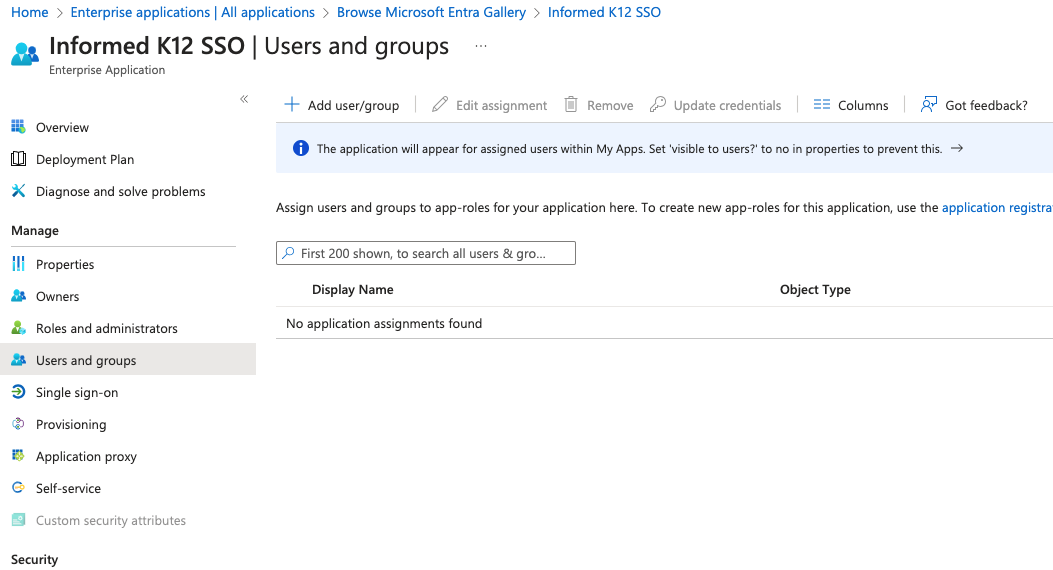Sort by Display Name column header
The image size is (1053, 570).
coord(352,289)
